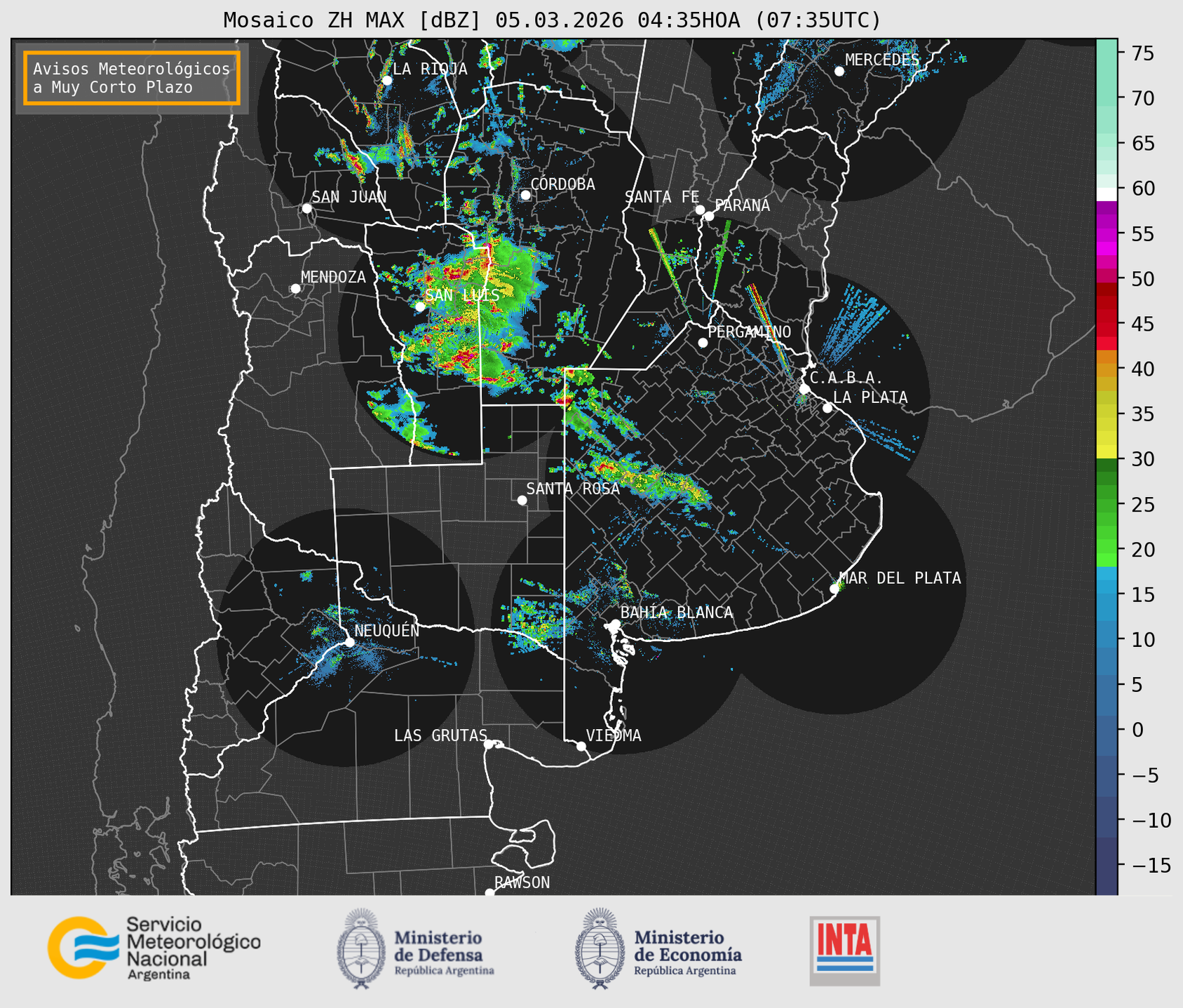Click the Mar del Plata marker dot
Image resolution: width=1183 pixels, height=1008 pixels.
point(834,589)
